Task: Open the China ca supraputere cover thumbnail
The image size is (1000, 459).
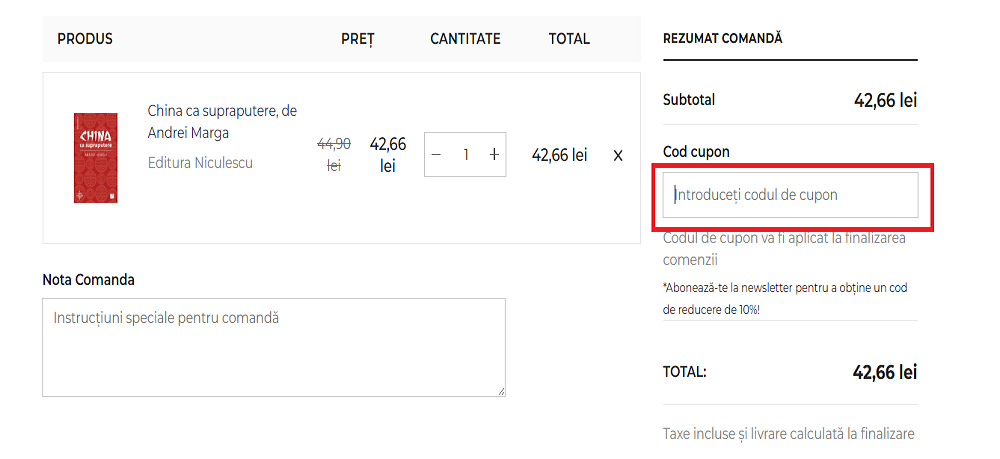Action: click(x=95, y=158)
